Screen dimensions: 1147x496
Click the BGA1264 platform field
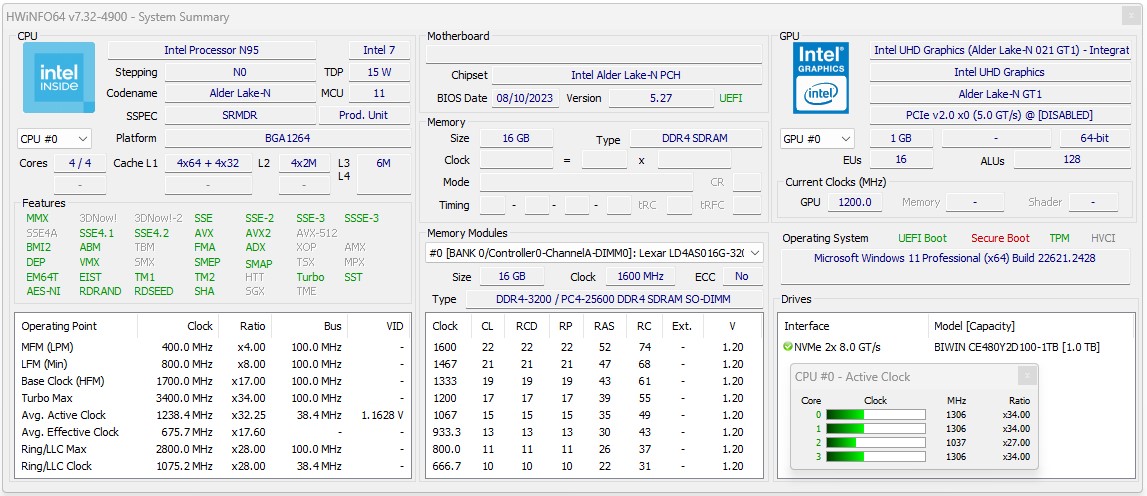(287, 138)
